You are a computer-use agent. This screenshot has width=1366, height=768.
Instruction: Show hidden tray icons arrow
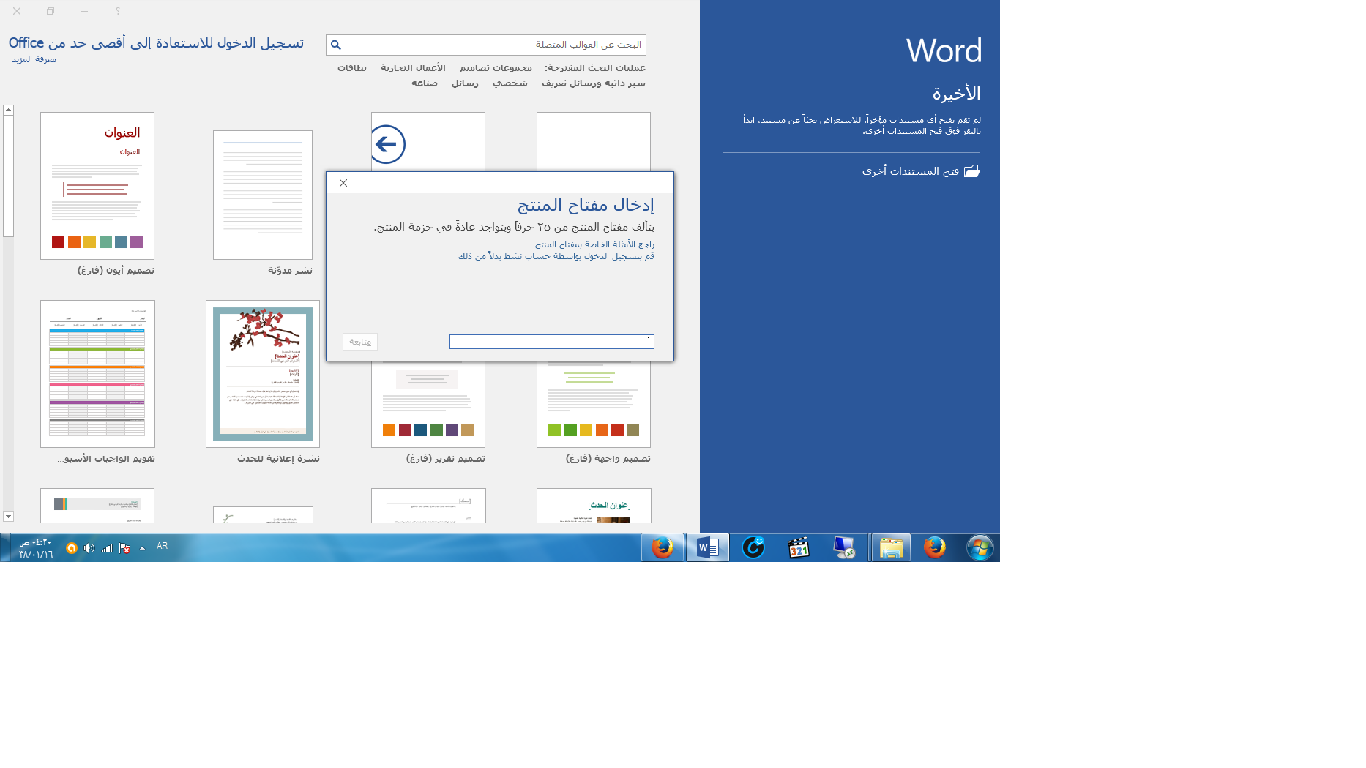142,548
